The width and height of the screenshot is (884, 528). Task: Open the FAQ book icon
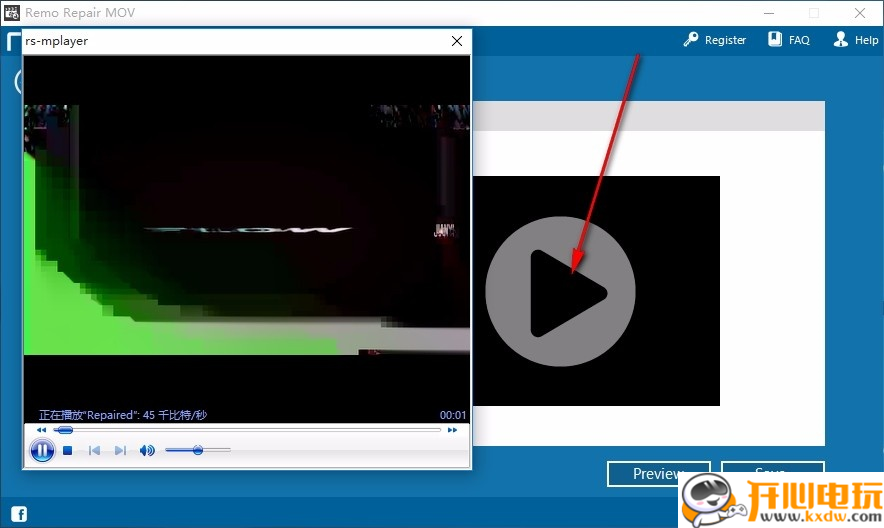tap(775, 40)
